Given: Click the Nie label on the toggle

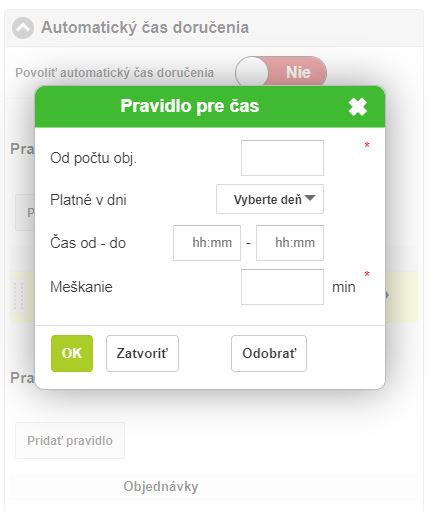Looking at the screenshot, I should pyautogui.click(x=298, y=72).
